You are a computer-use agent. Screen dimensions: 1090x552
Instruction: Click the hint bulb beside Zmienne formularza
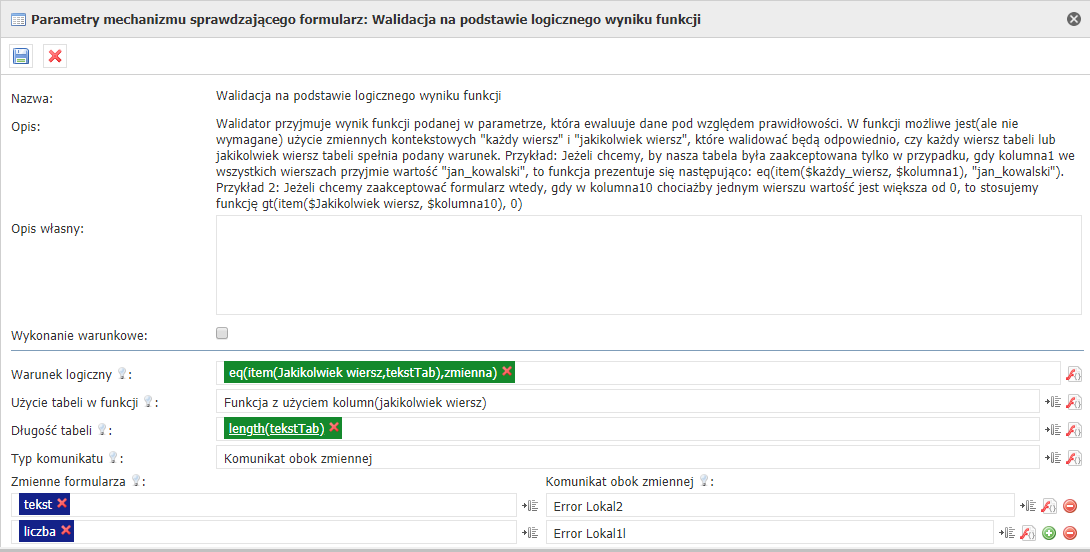[136, 481]
